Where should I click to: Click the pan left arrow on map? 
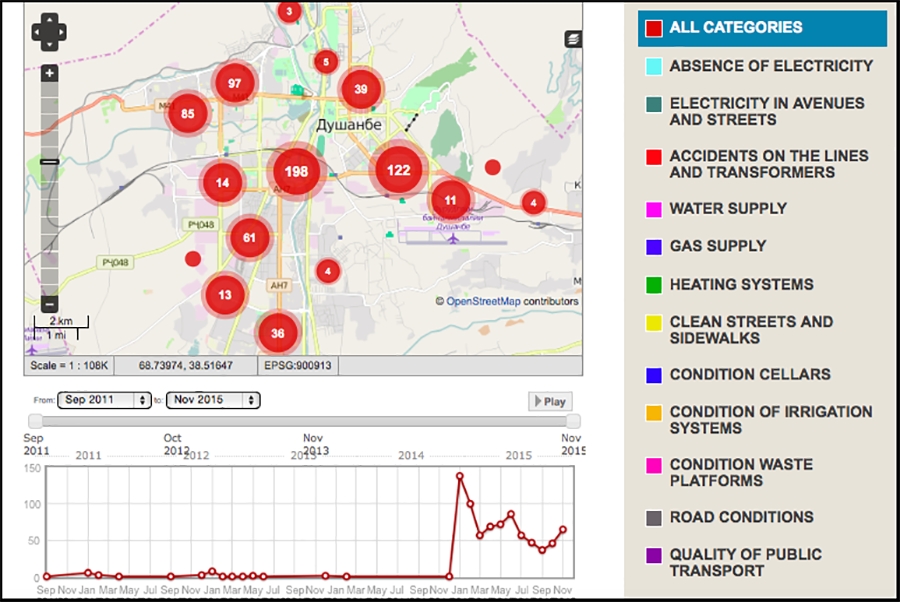point(36,33)
